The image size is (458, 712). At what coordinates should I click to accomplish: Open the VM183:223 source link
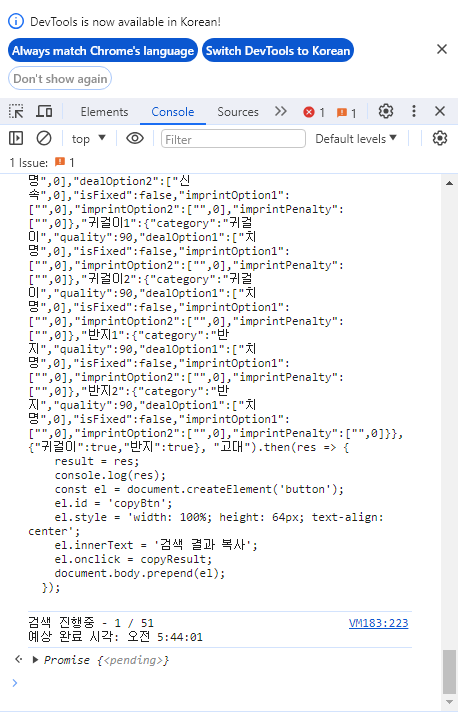pyautogui.click(x=379, y=623)
